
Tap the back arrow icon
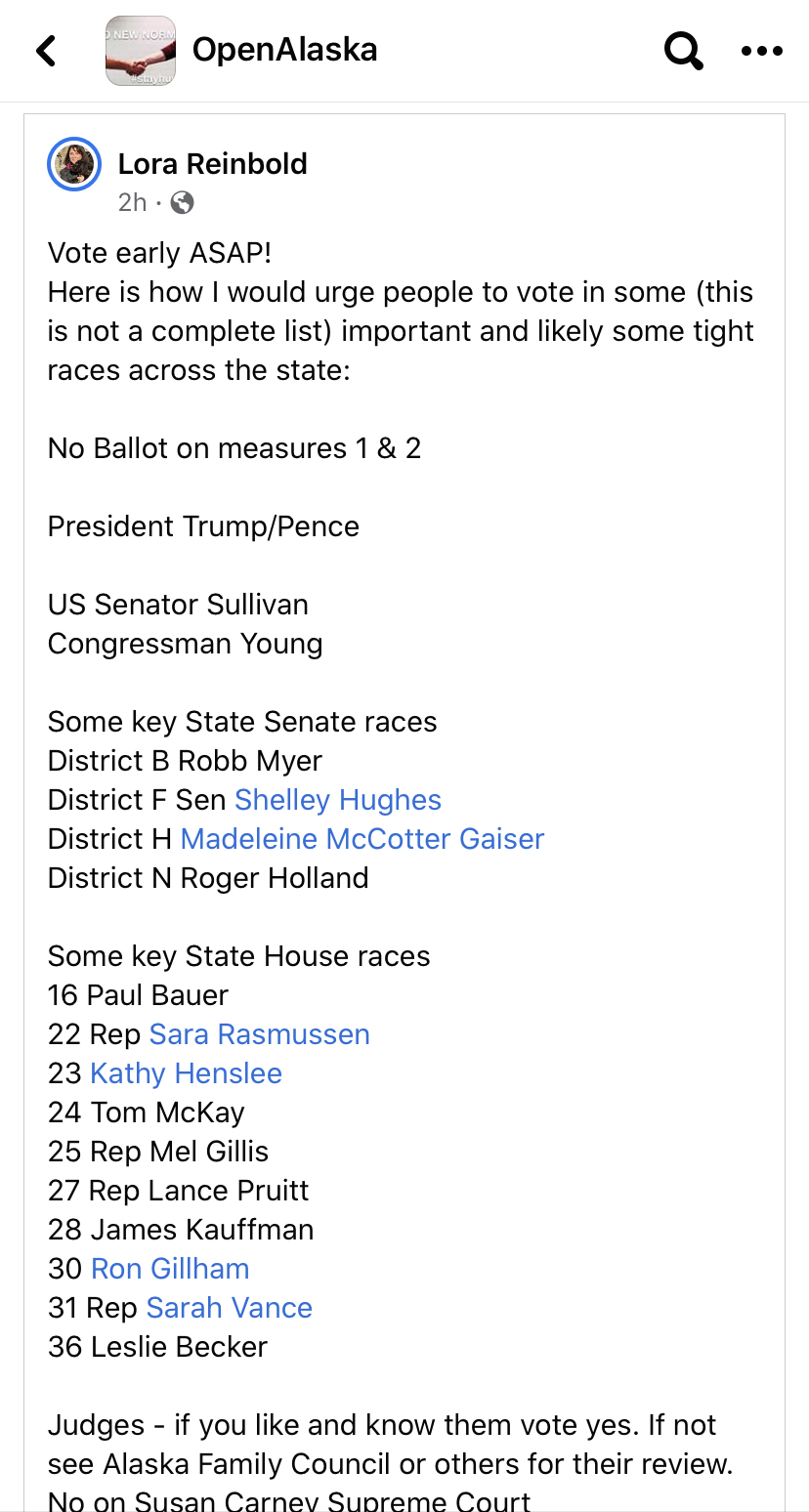pos(46,51)
